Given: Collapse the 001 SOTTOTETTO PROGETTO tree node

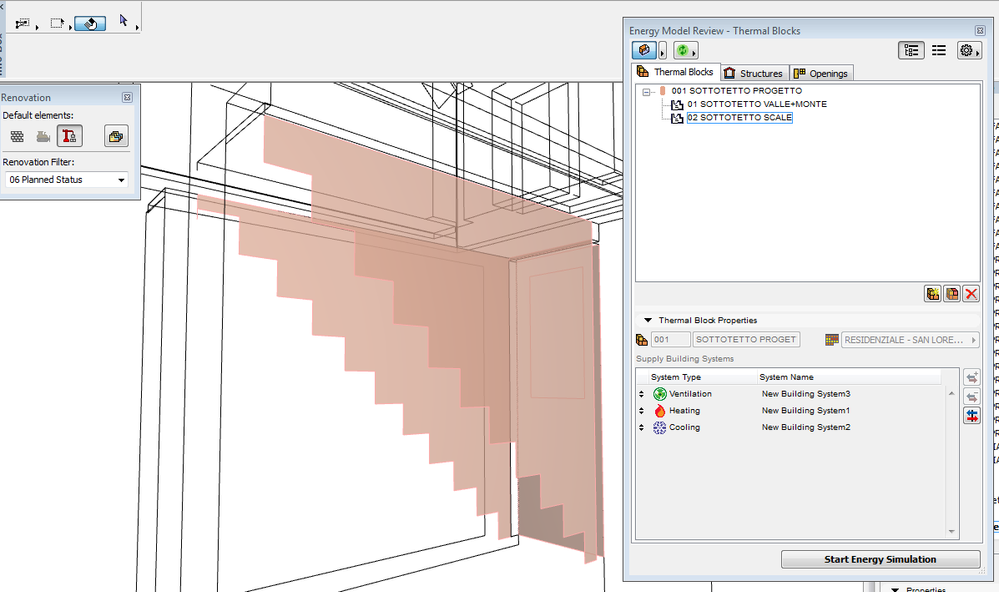Looking at the screenshot, I should pyautogui.click(x=647, y=92).
